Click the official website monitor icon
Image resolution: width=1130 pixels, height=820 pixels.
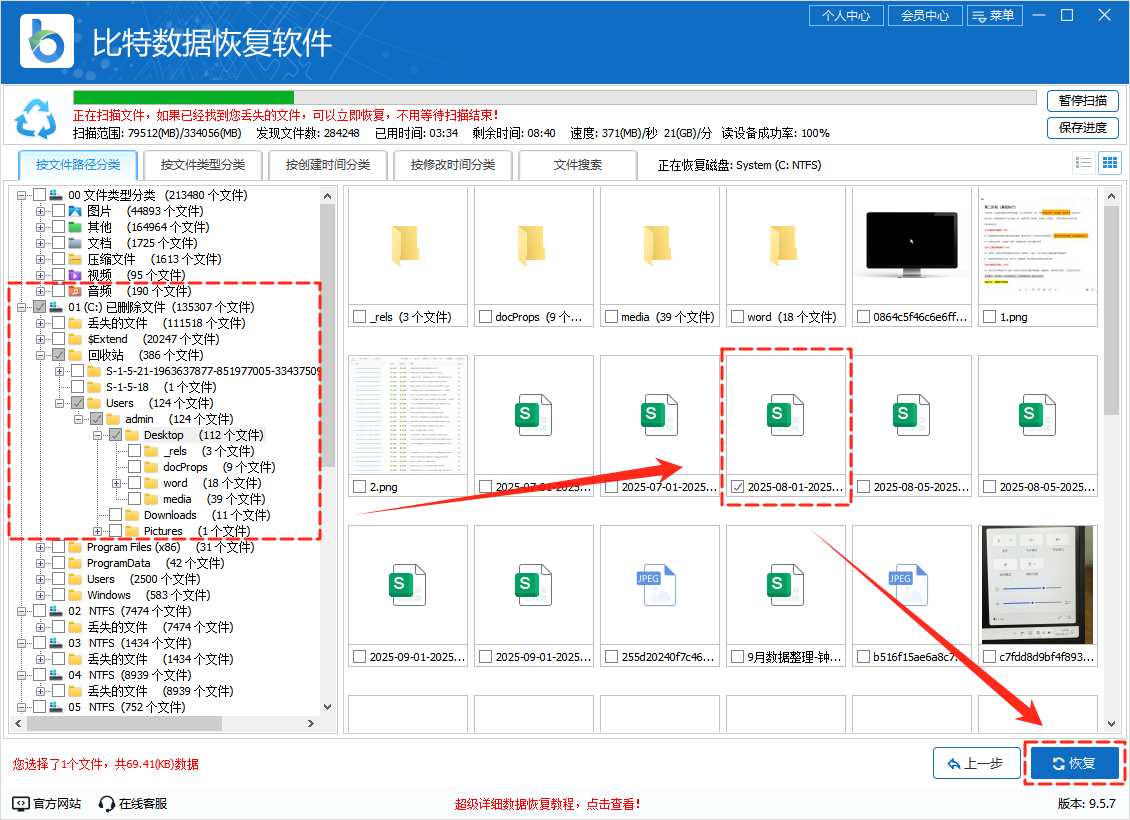(x=20, y=803)
